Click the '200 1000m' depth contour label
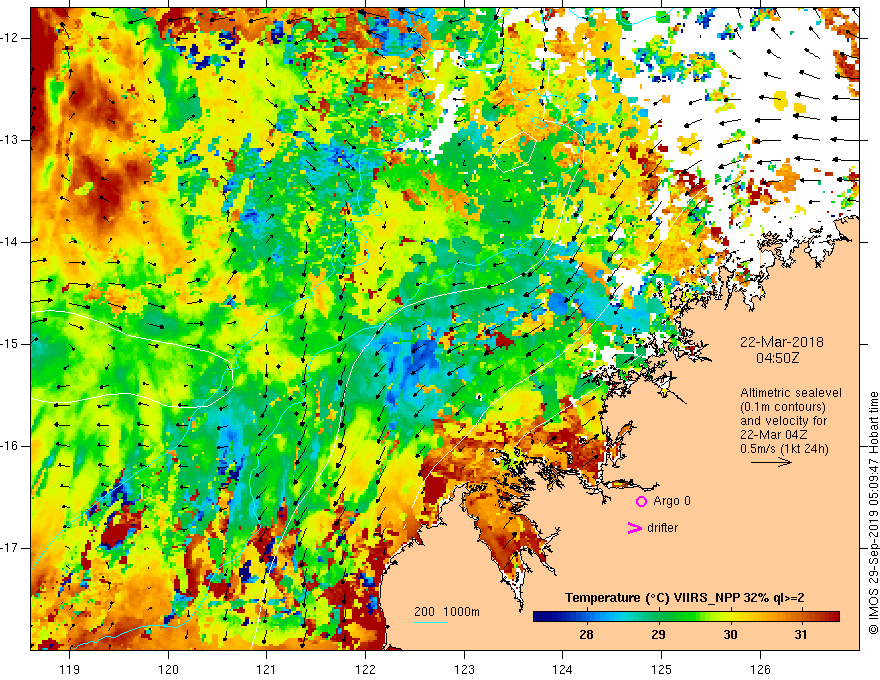The image size is (880, 680). click(x=447, y=612)
